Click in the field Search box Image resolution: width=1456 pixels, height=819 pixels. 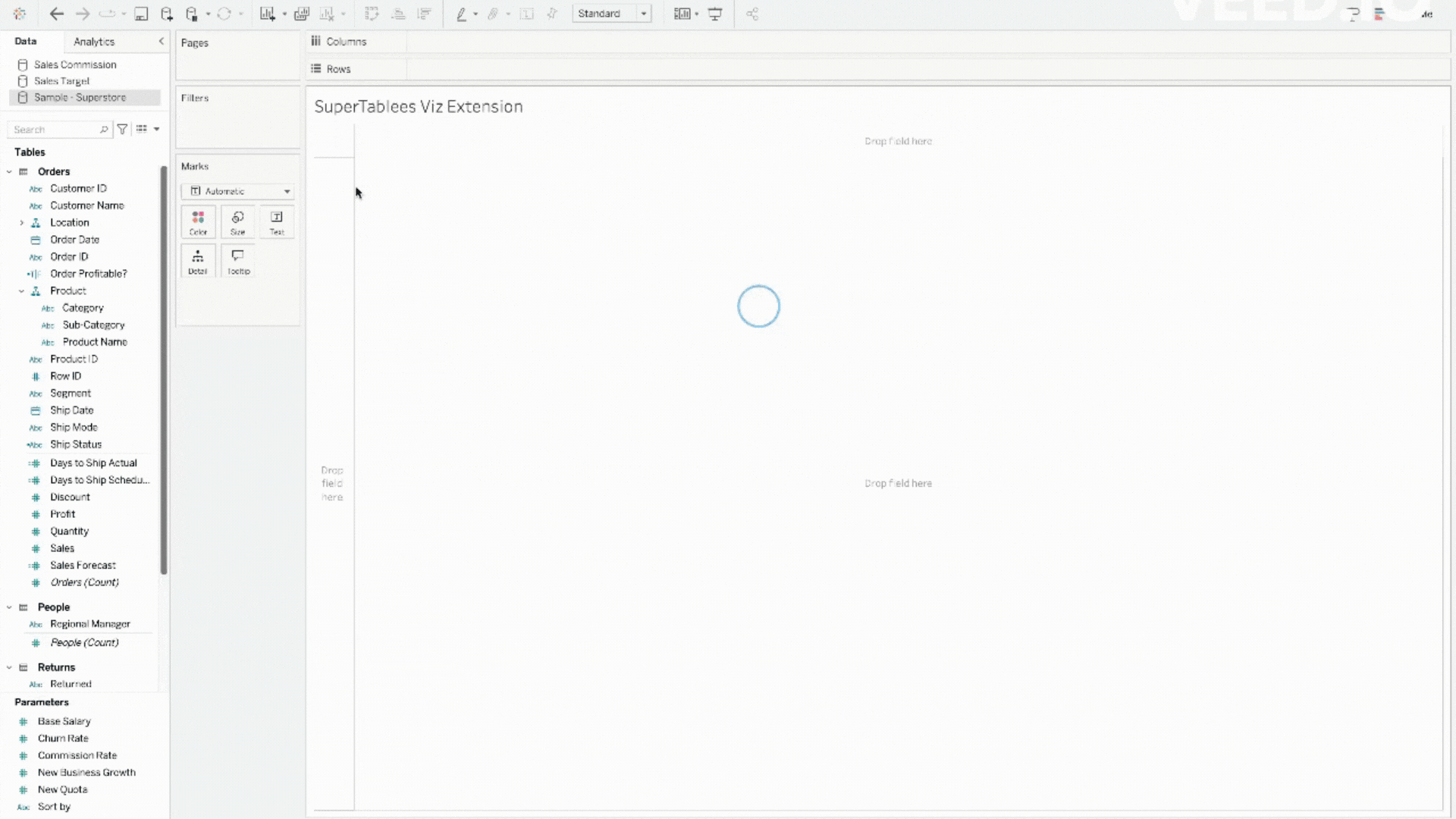55,130
